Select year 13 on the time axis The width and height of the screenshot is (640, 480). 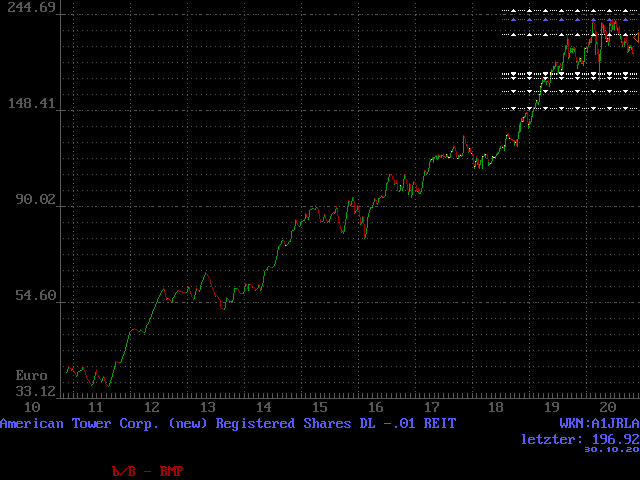207,408
